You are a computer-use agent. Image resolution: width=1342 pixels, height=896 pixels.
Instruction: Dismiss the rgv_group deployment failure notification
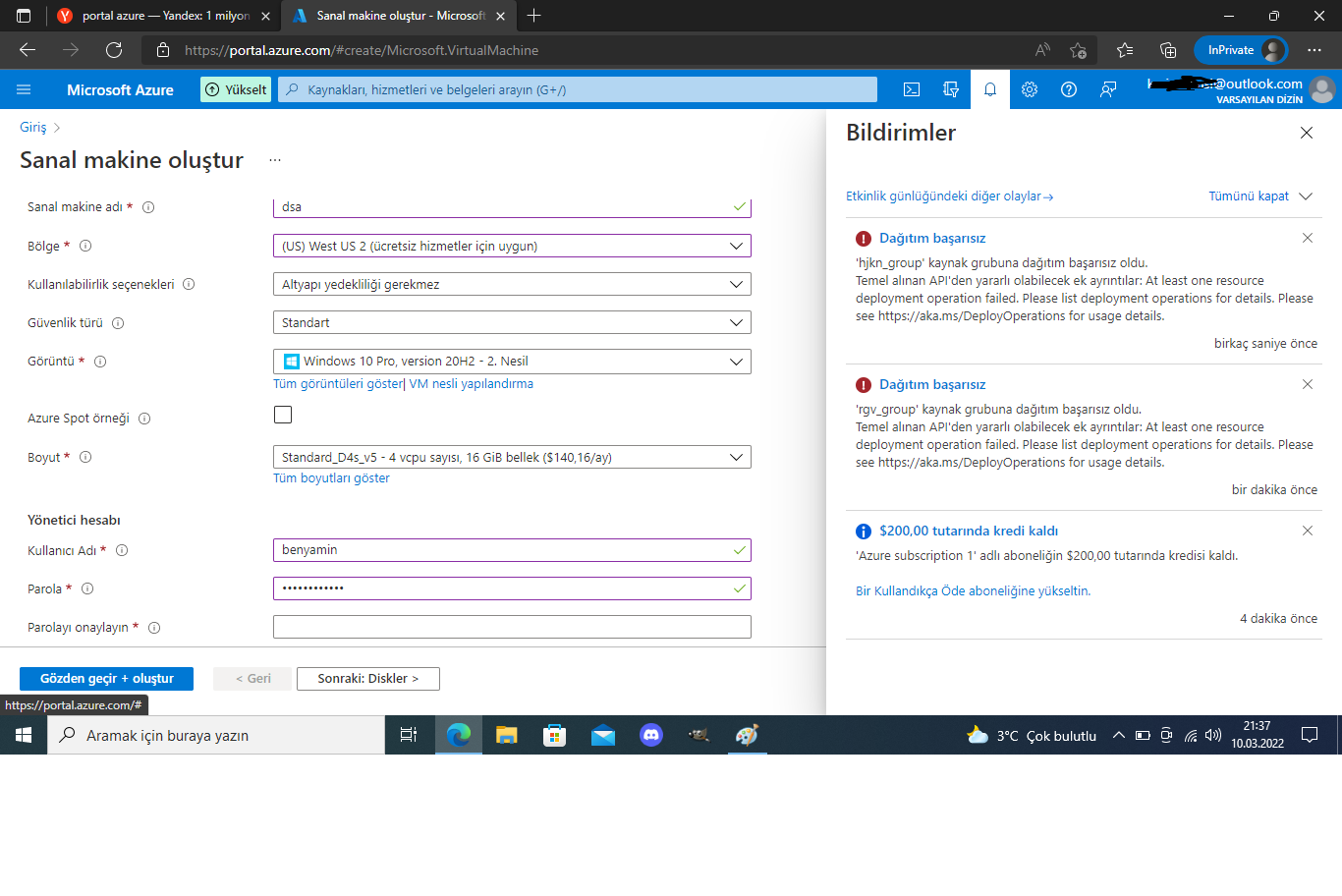(x=1308, y=384)
